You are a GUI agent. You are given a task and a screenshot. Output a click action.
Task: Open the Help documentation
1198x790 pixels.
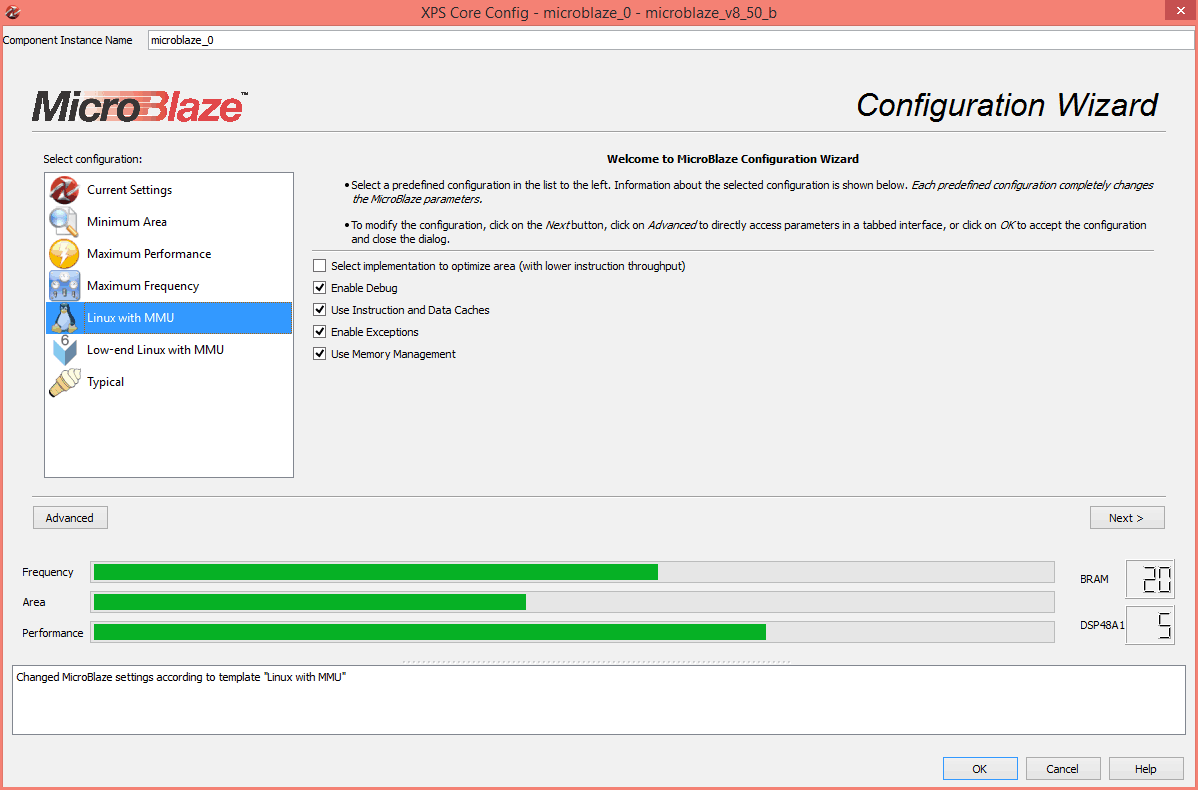pyautogui.click(x=1145, y=768)
